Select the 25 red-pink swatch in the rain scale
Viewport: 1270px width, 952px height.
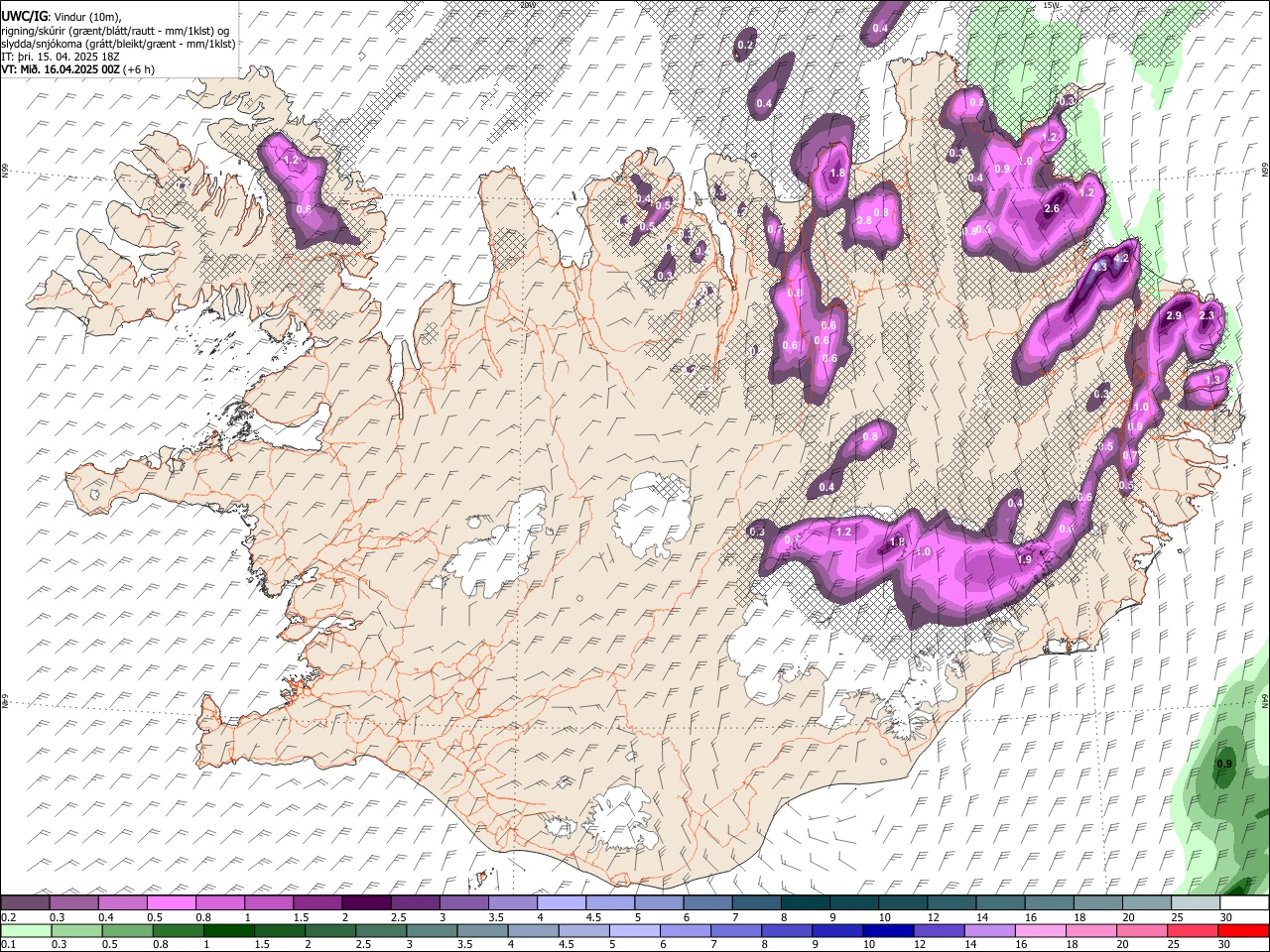(1193, 931)
